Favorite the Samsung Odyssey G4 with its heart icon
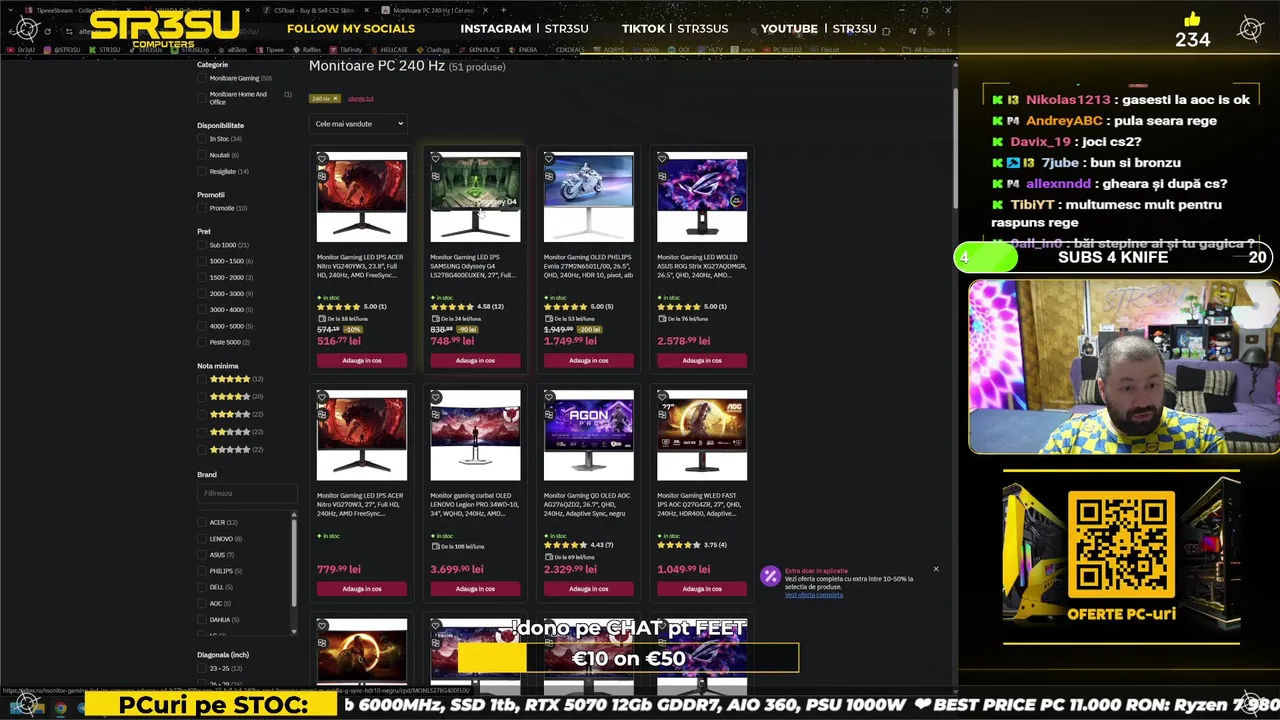The image size is (1280, 720). tap(435, 159)
